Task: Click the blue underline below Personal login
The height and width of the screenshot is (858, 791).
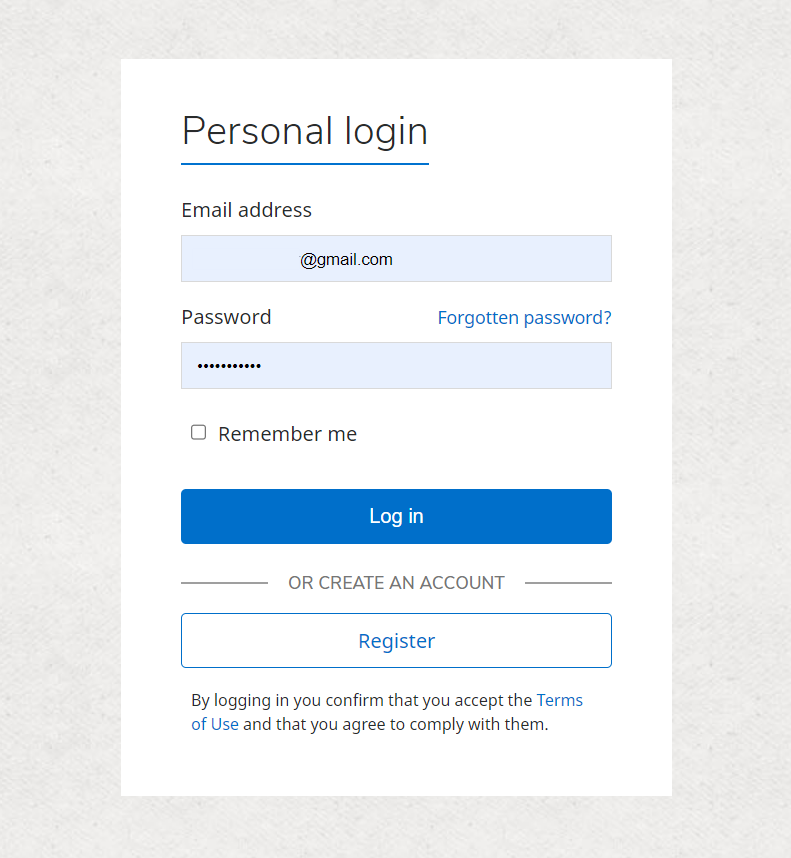Action: click(305, 164)
